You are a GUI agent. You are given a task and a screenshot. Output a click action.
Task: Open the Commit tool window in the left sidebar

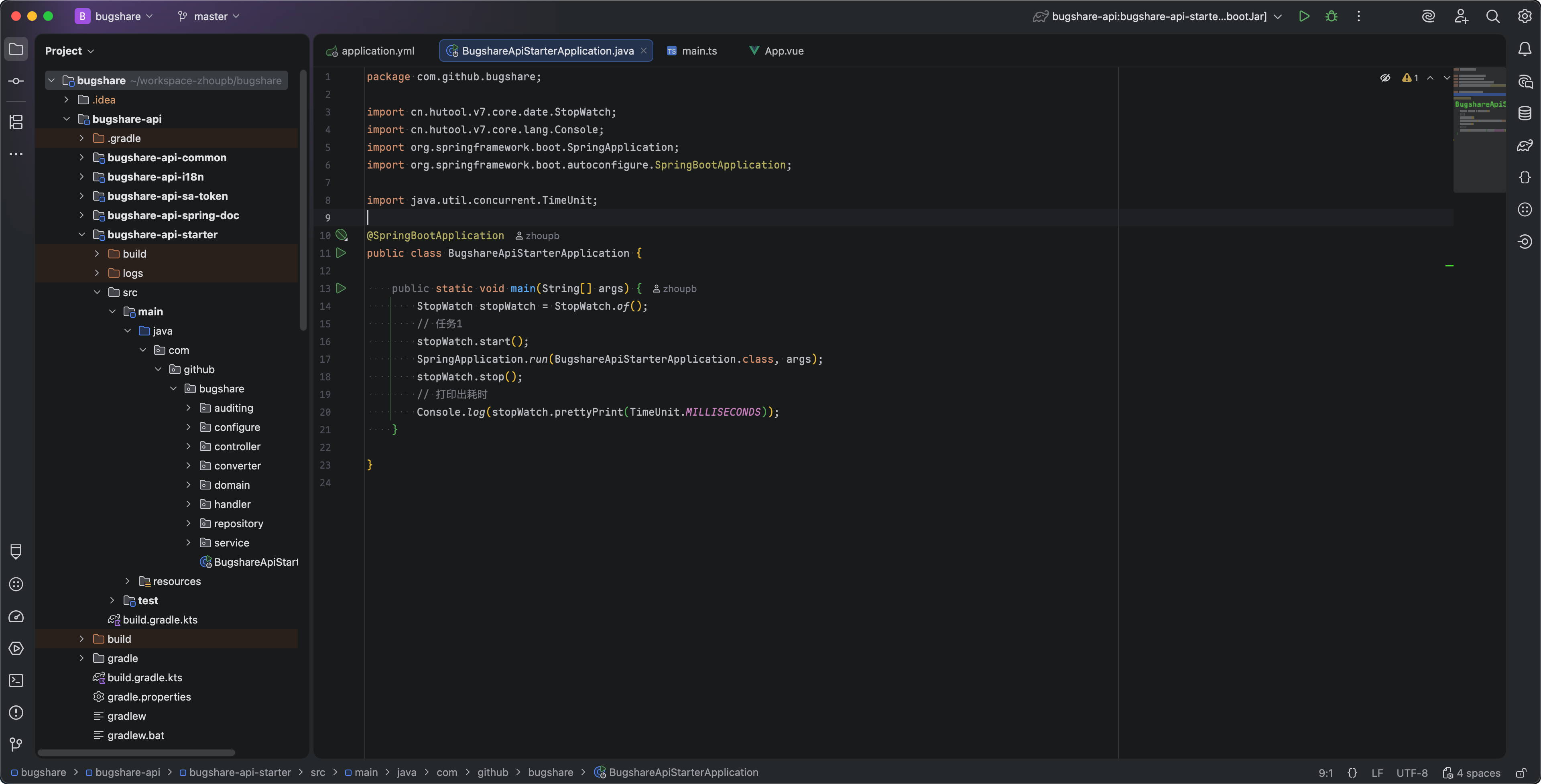(16, 81)
